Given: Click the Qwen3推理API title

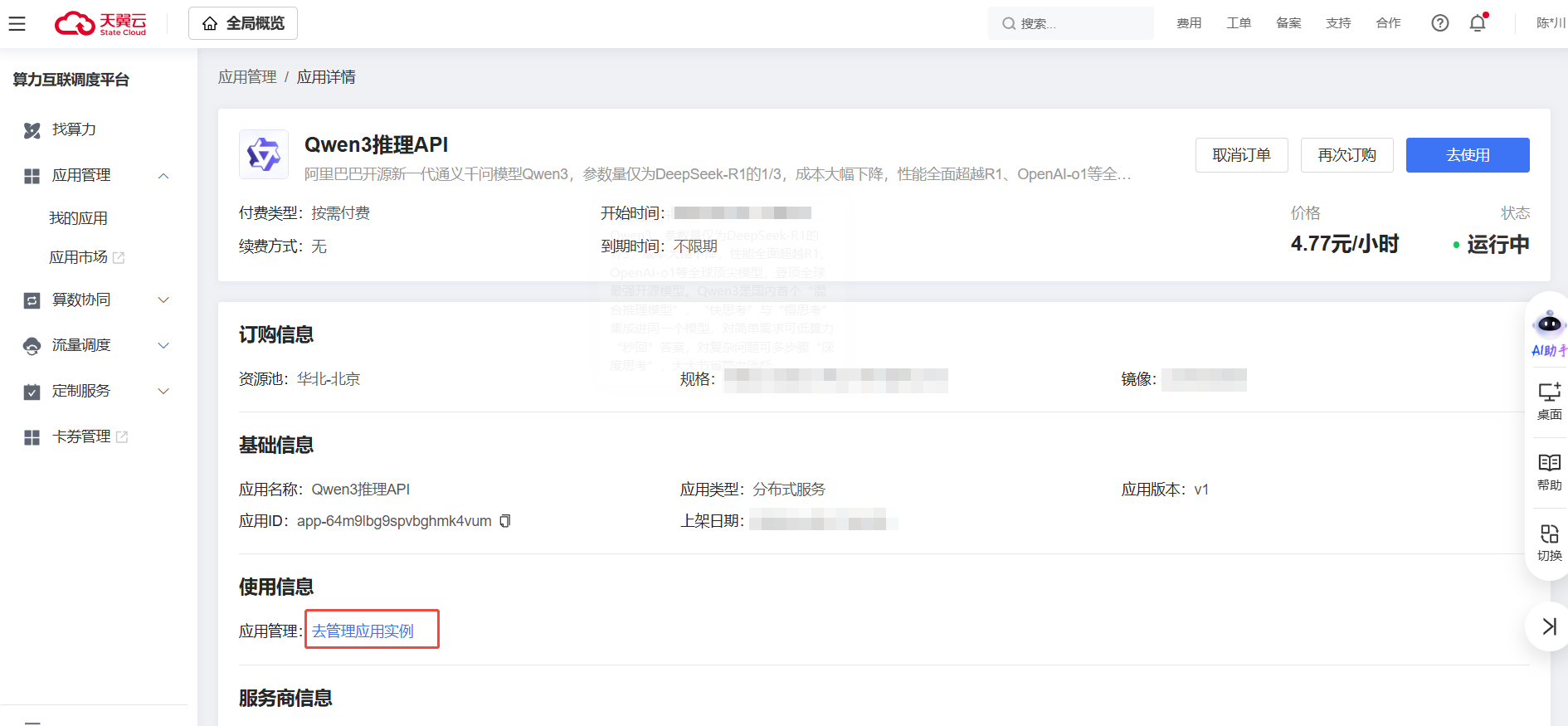Looking at the screenshot, I should click(x=376, y=144).
